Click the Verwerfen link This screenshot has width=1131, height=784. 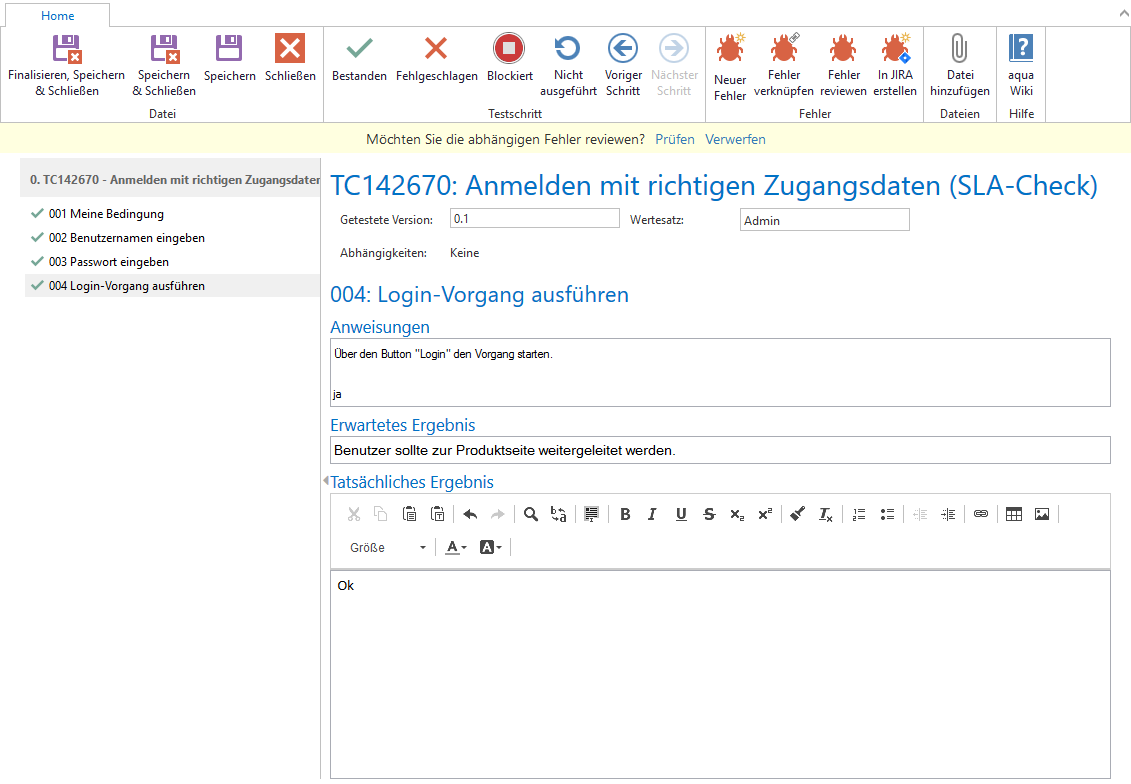tap(735, 139)
